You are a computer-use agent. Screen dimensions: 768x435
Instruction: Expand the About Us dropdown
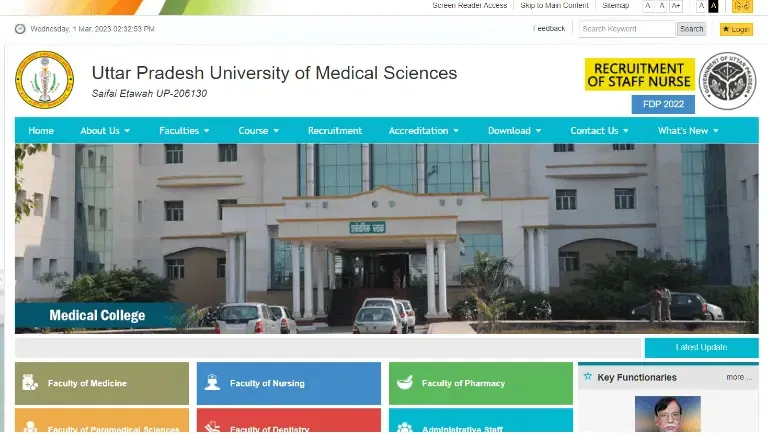pyautogui.click(x=105, y=131)
